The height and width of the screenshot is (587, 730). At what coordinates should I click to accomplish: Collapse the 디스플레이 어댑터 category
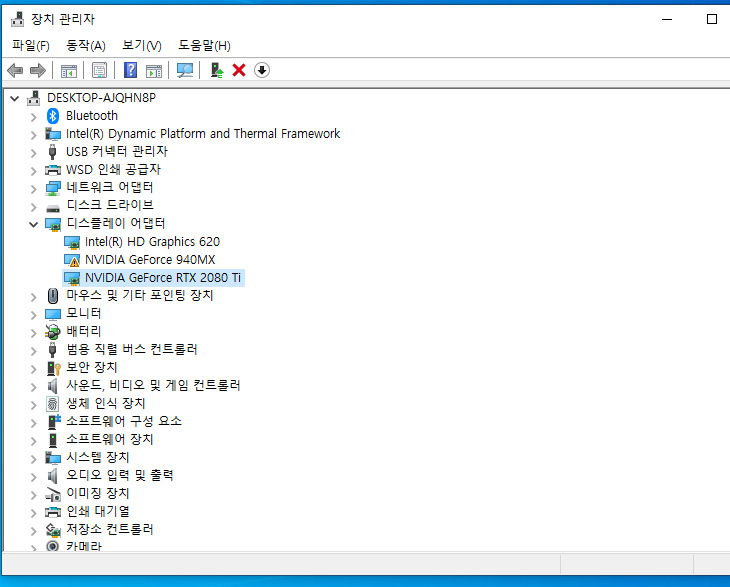[x=33, y=224]
